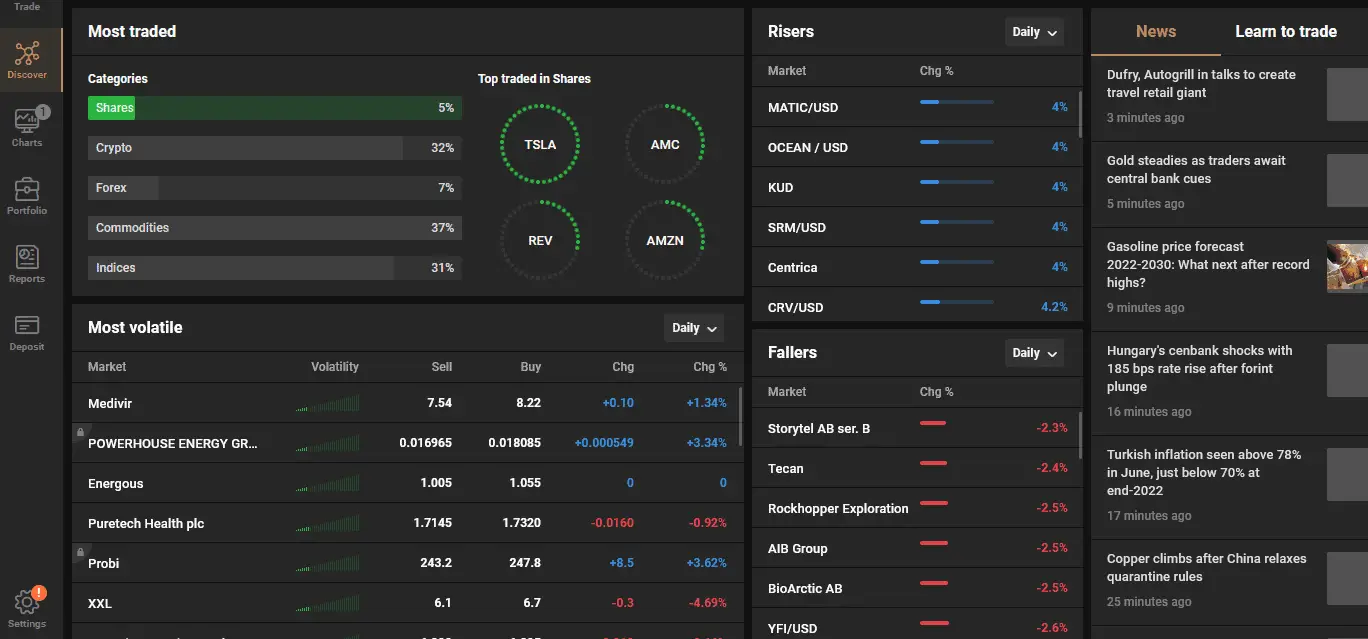This screenshot has height=639, width=1368.
Task: Open the Deposit sidebar icon
Action: pyautogui.click(x=27, y=332)
